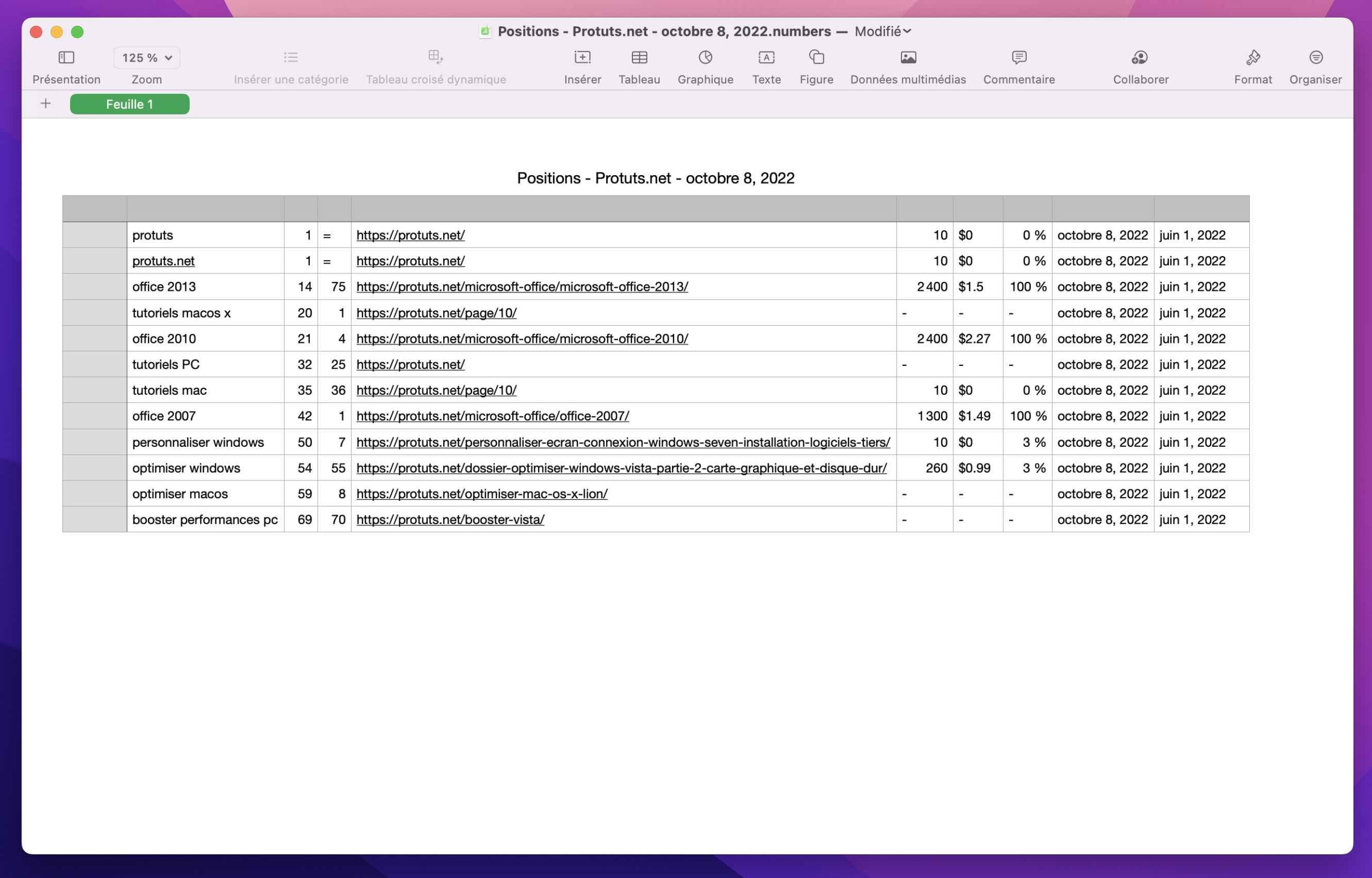The height and width of the screenshot is (878, 1372).
Task: Select octobre 8, 2022 cell in booster row
Action: 1103,520
